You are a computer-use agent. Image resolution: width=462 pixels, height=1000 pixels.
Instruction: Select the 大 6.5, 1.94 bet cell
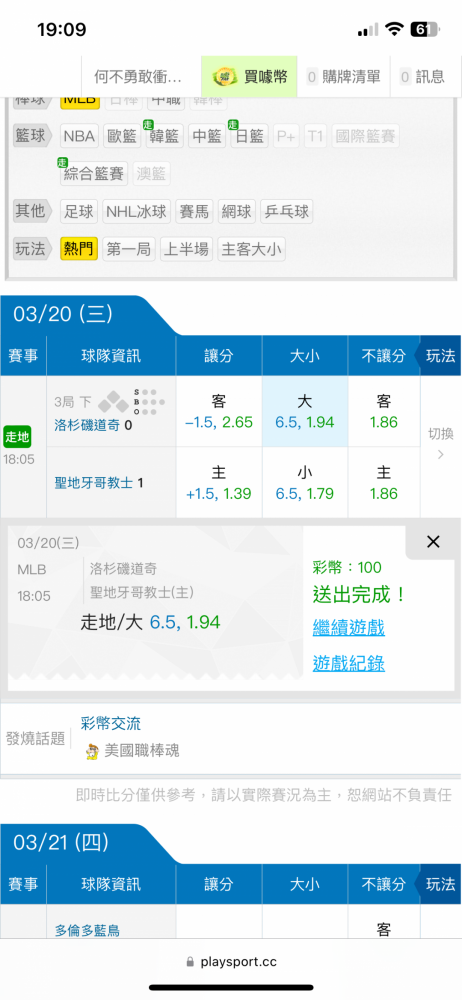305,411
